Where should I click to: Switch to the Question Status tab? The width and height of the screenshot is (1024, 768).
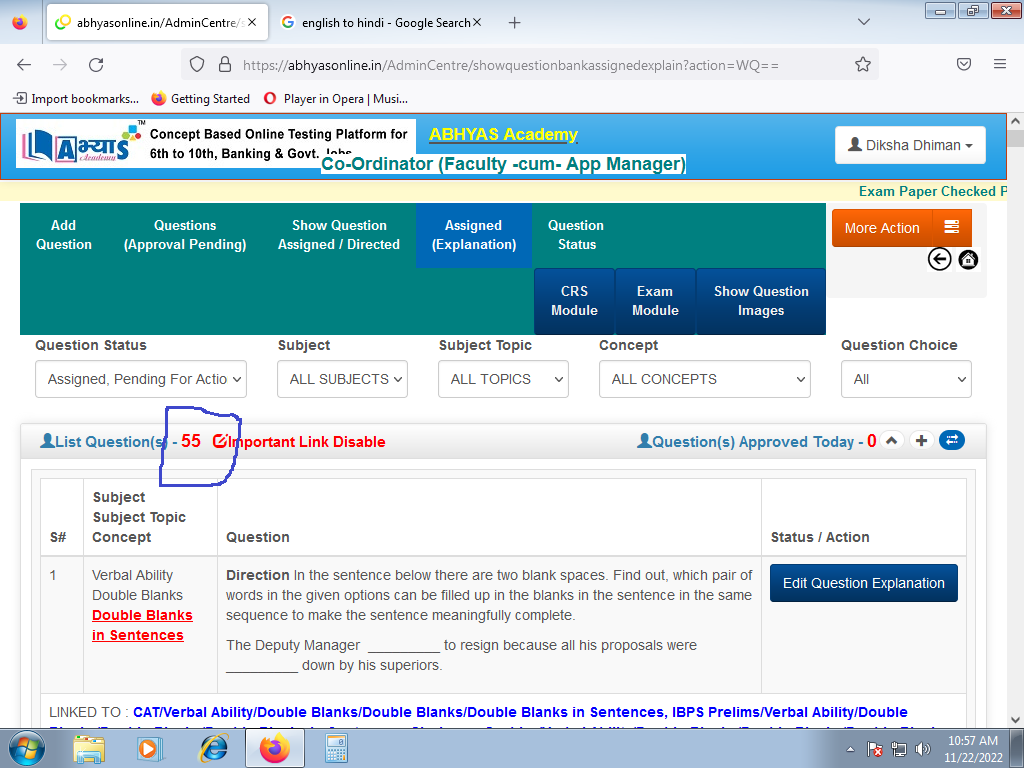pos(576,235)
